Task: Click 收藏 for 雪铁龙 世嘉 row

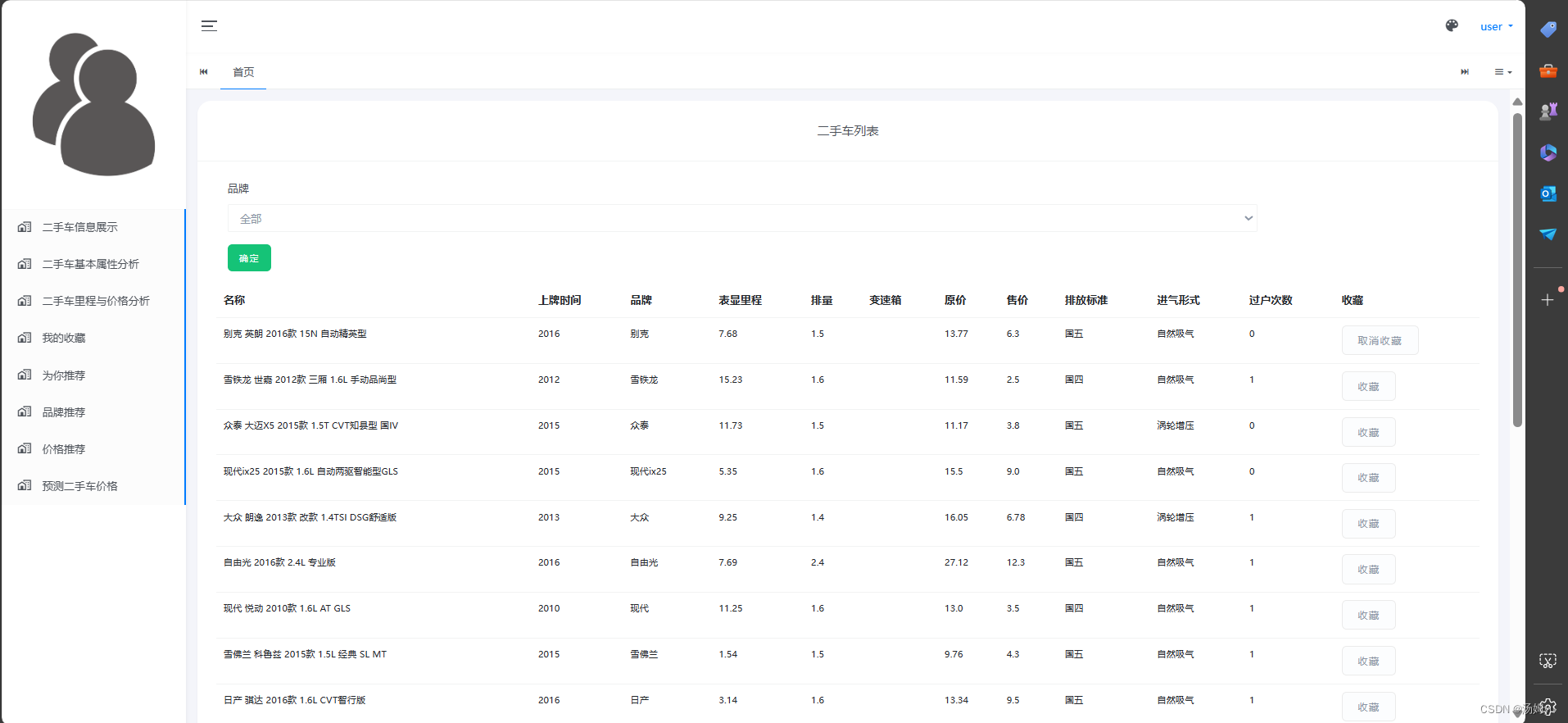Action: tap(1368, 386)
